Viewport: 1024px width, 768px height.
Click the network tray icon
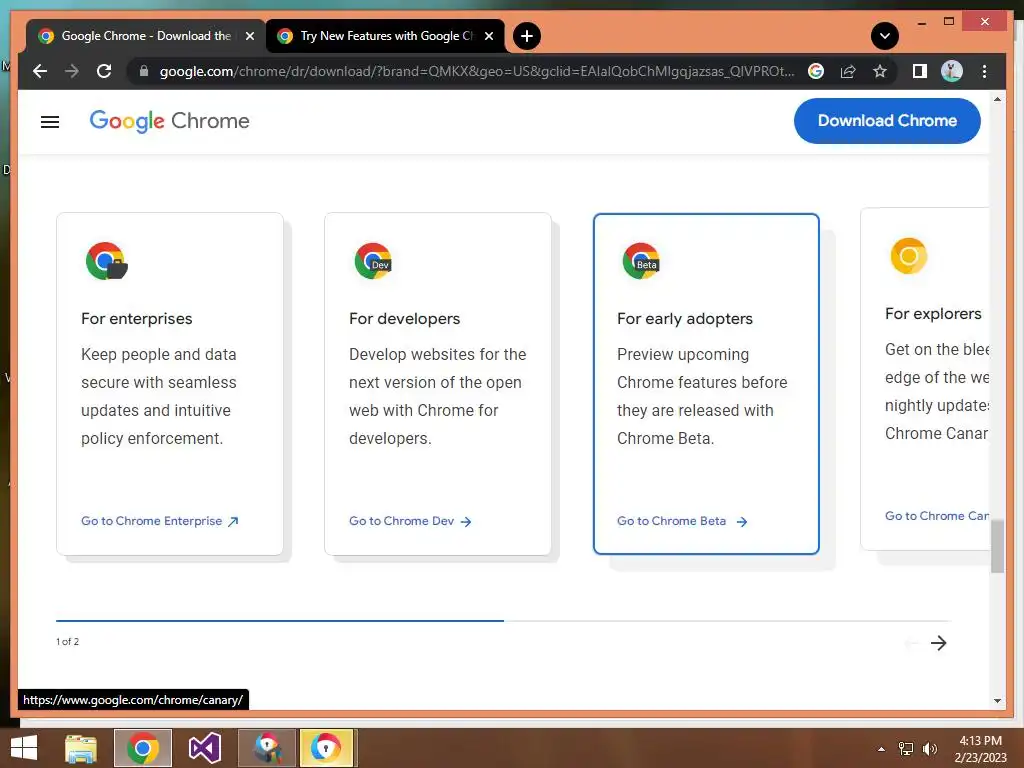[x=906, y=749]
